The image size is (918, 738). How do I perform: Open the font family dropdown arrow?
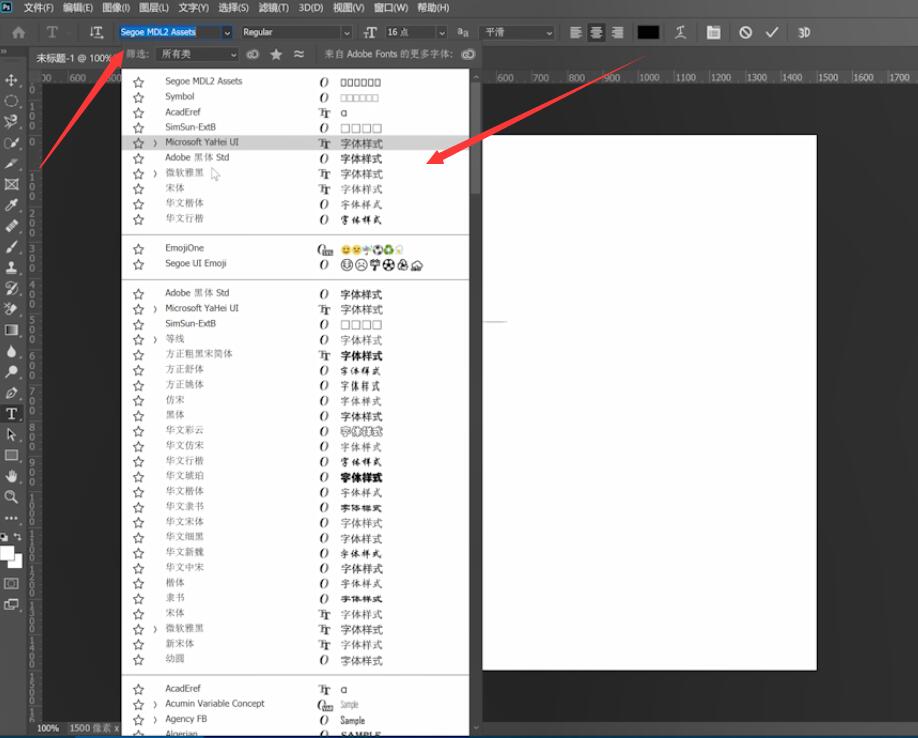click(x=227, y=33)
